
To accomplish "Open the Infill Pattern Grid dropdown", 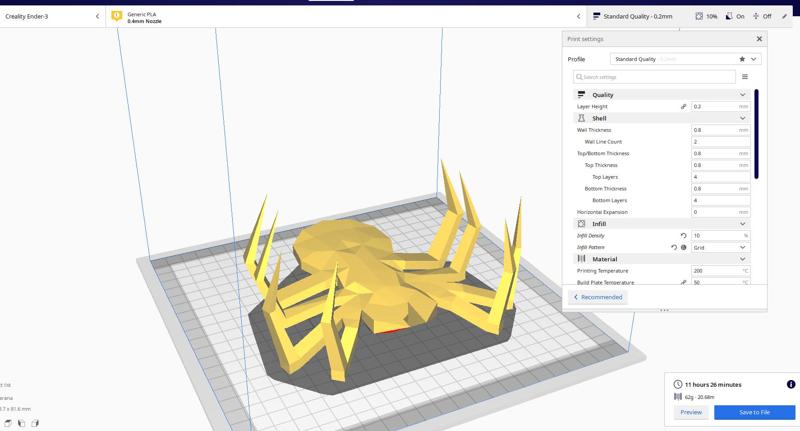I will tap(720, 247).
